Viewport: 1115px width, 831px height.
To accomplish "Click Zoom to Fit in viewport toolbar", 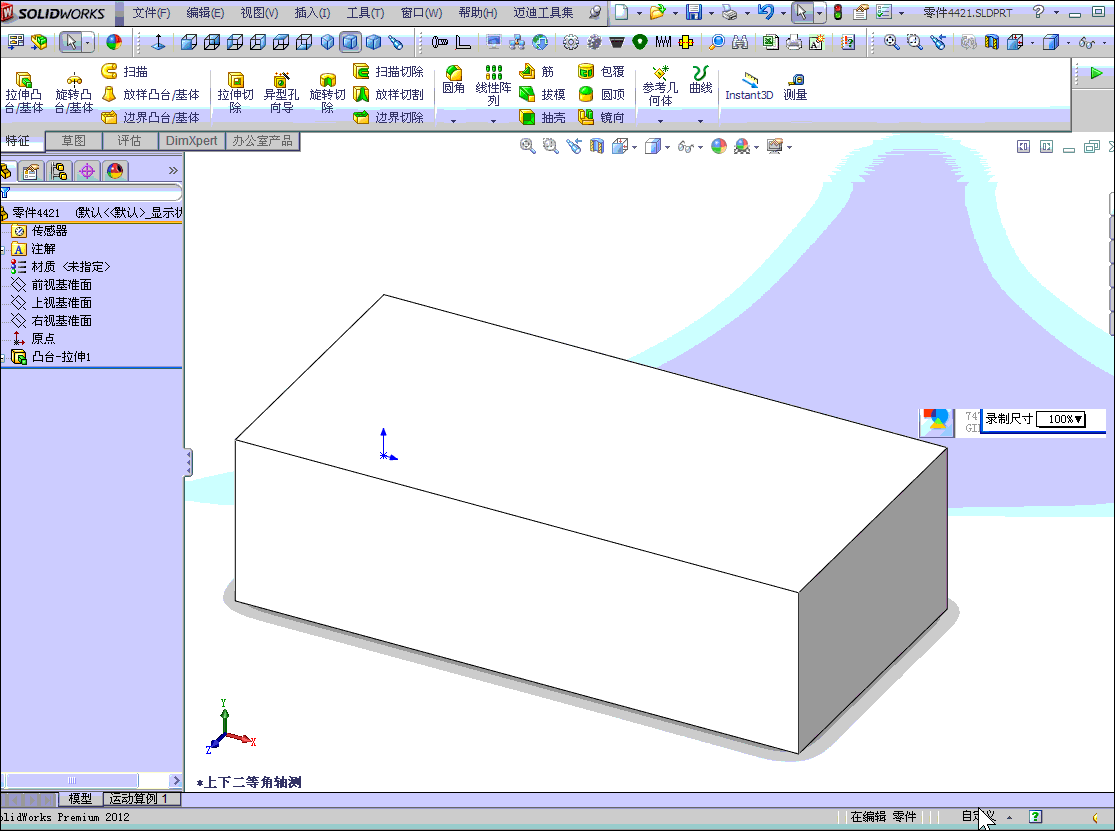I will tap(527, 146).
